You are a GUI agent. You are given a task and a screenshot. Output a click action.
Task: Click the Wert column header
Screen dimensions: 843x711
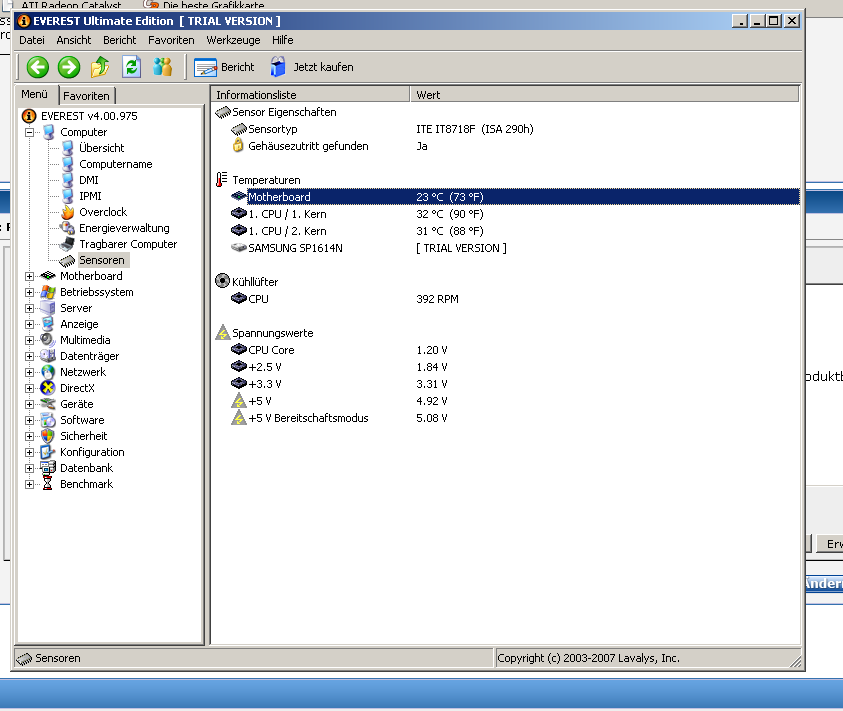604,95
